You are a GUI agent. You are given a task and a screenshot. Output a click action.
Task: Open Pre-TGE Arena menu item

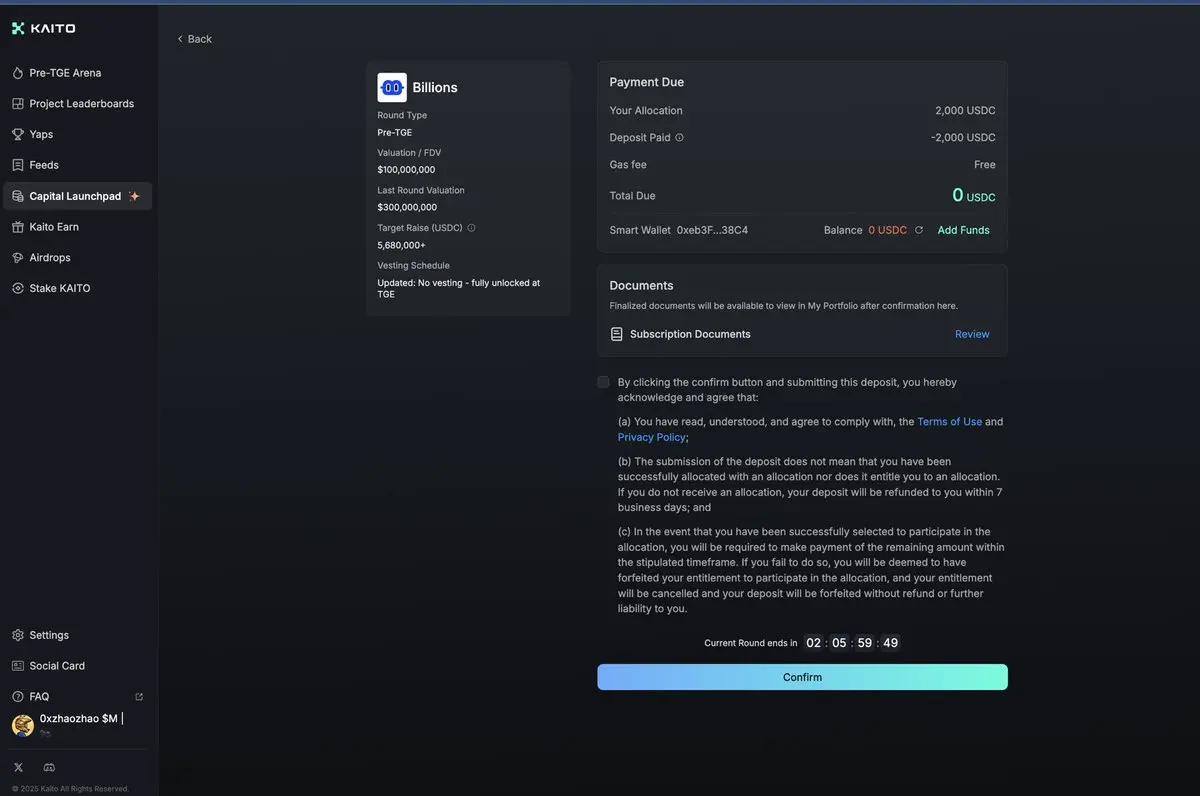(78, 73)
